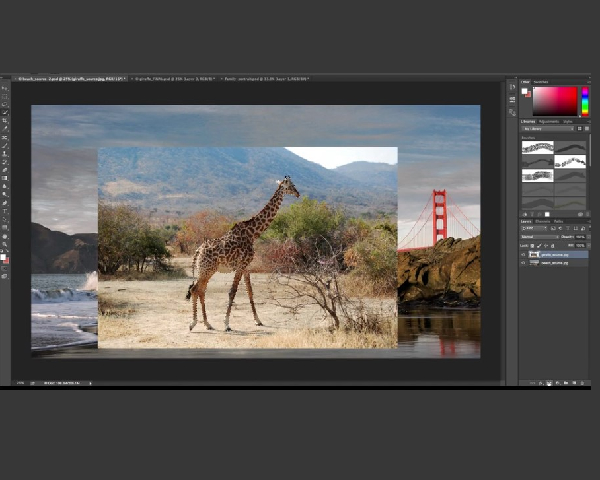Select the first brush thumbnail in Libraries

537,147
